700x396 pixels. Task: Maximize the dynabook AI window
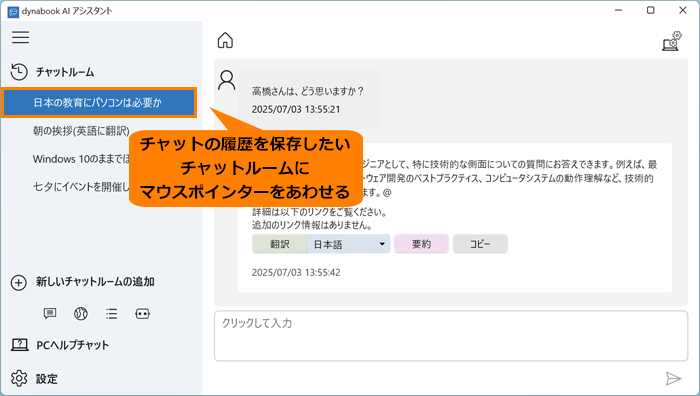(650, 10)
